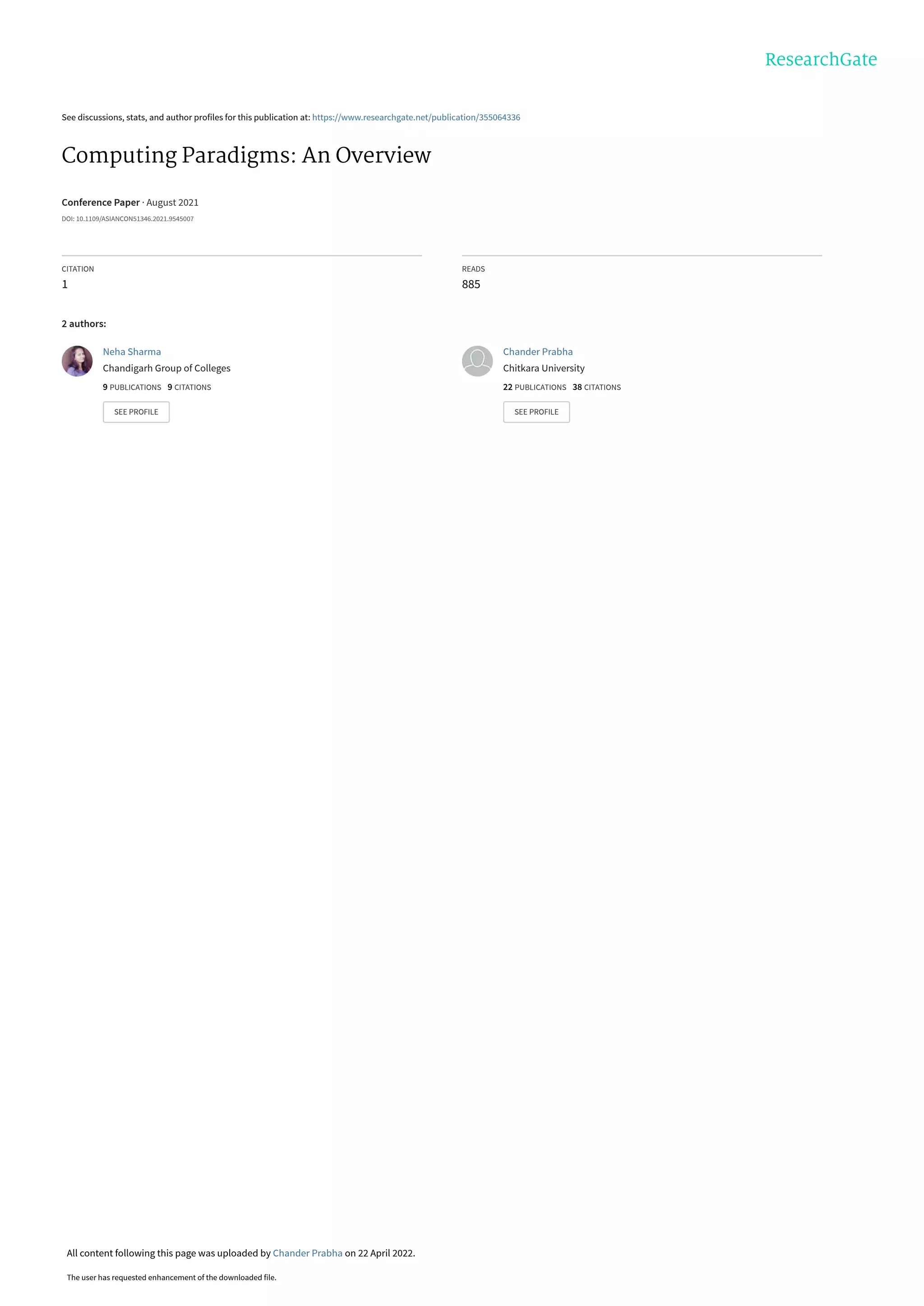Image resolution: width=924 pixels, height=1306 pixels.
Task: Click Neha Sharma's 9 PUBLICATIONS stat
Action: click(x=132, y=387)
